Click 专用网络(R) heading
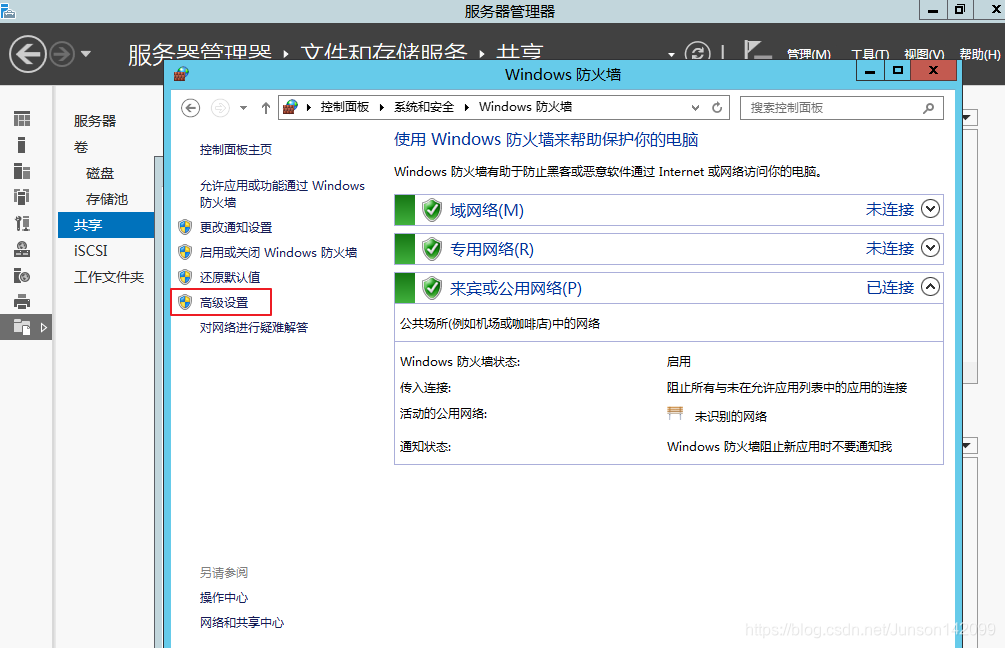 click(x=492, y=249)
